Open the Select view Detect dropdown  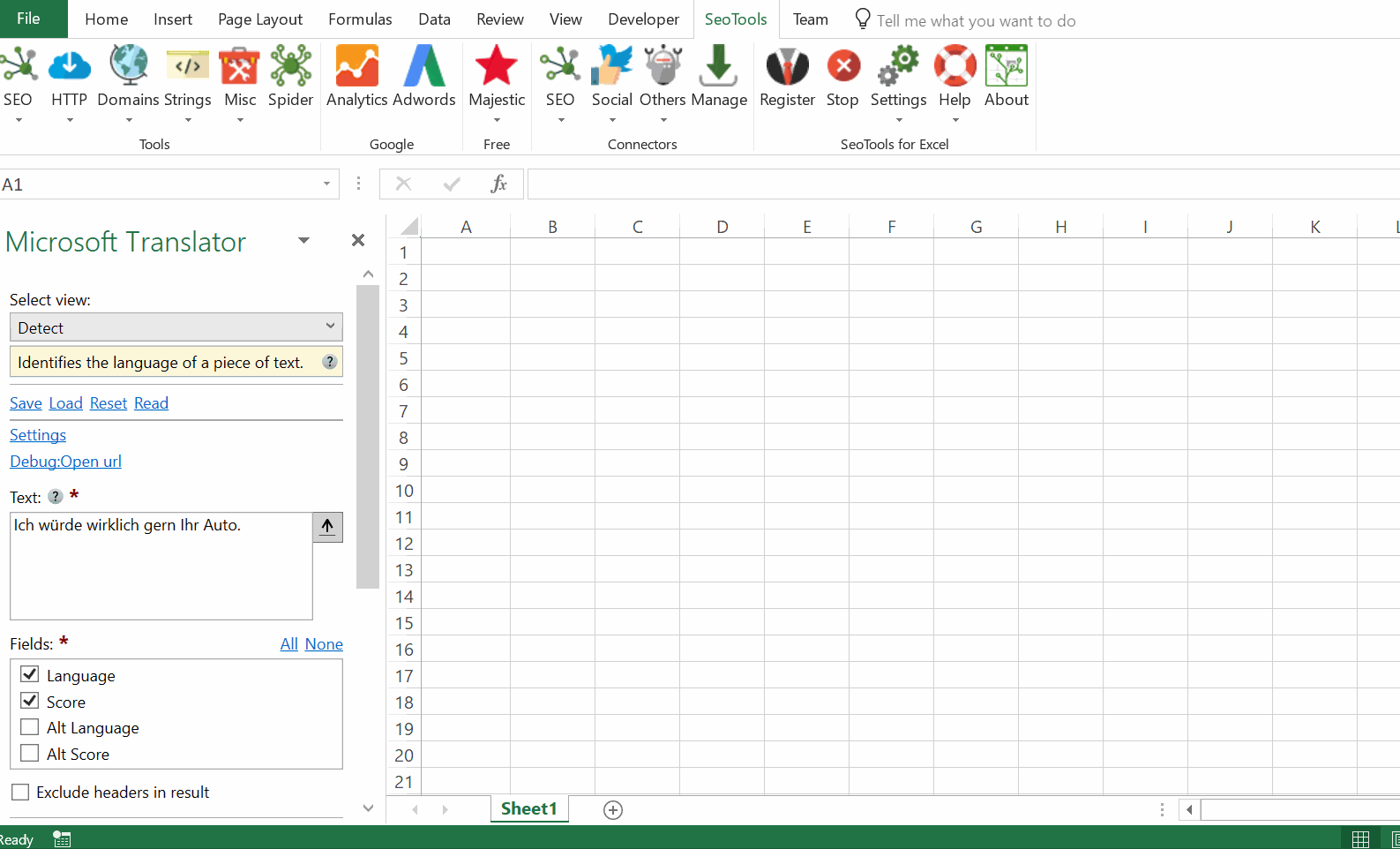coord(176,327)
